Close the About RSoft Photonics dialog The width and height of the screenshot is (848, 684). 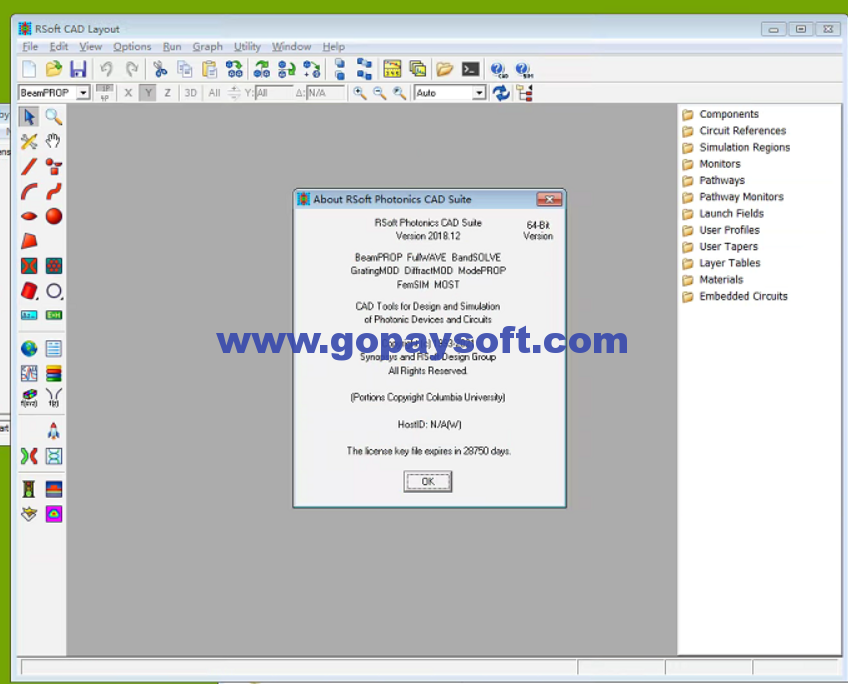[549, 200]
